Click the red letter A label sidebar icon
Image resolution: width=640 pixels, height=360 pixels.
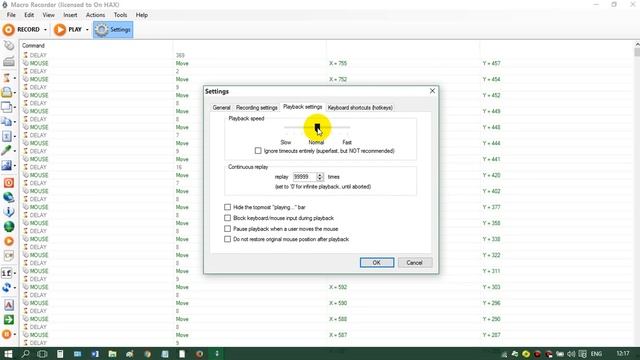tap(9, 305)
